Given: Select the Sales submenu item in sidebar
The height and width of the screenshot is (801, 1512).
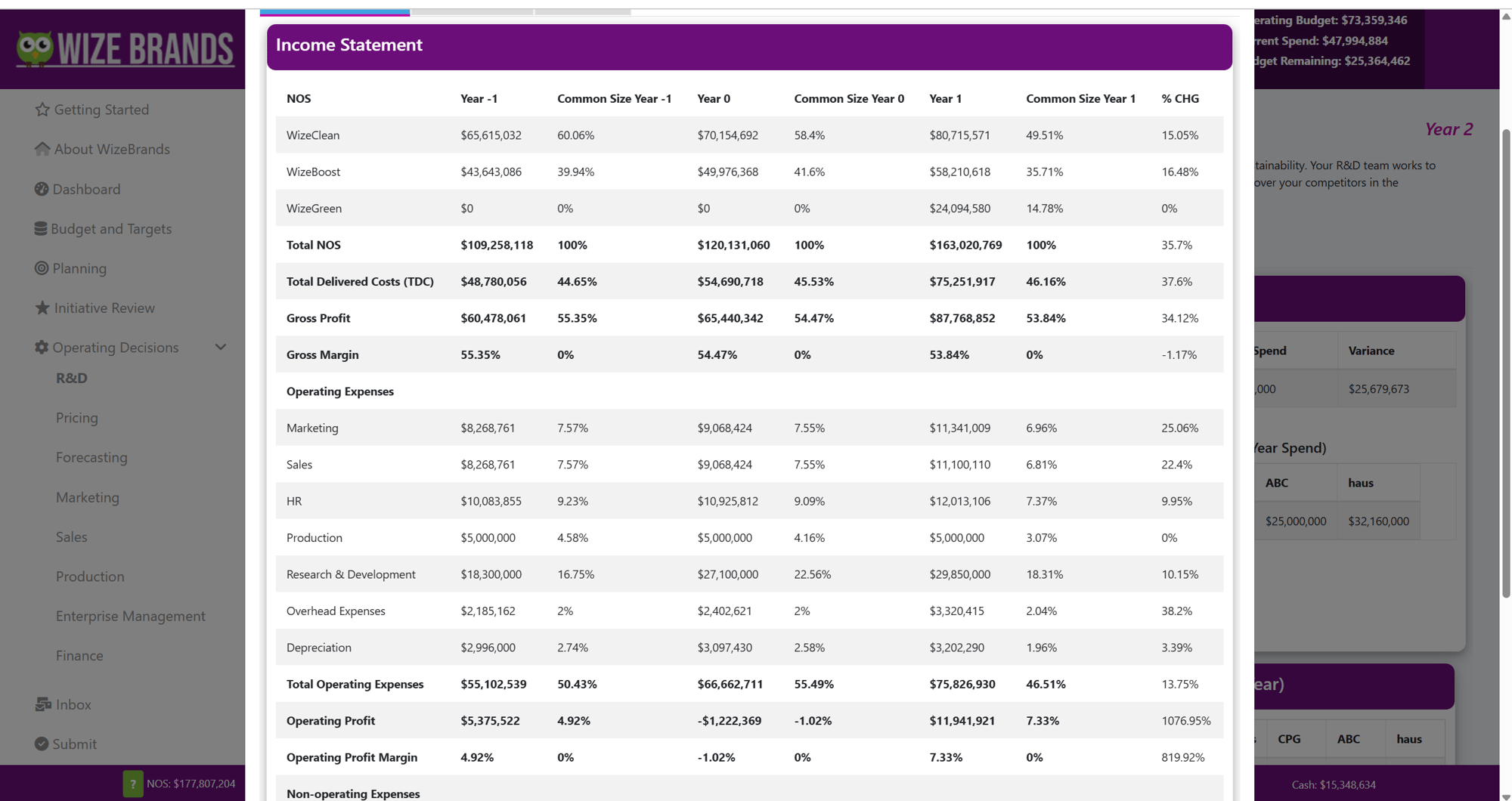Looking at the screenshot, I should pos(72,537).
